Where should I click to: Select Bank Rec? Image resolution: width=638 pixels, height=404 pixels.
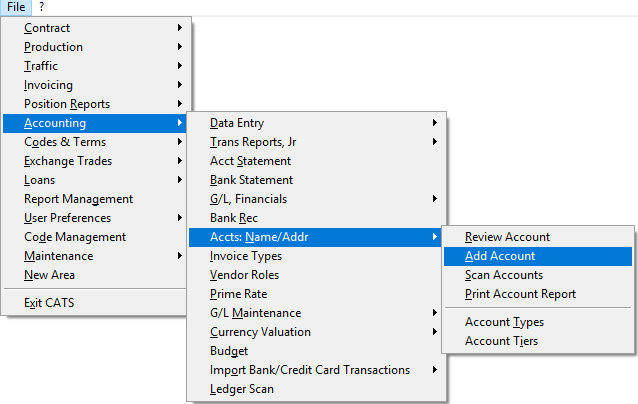coord(316,218)
